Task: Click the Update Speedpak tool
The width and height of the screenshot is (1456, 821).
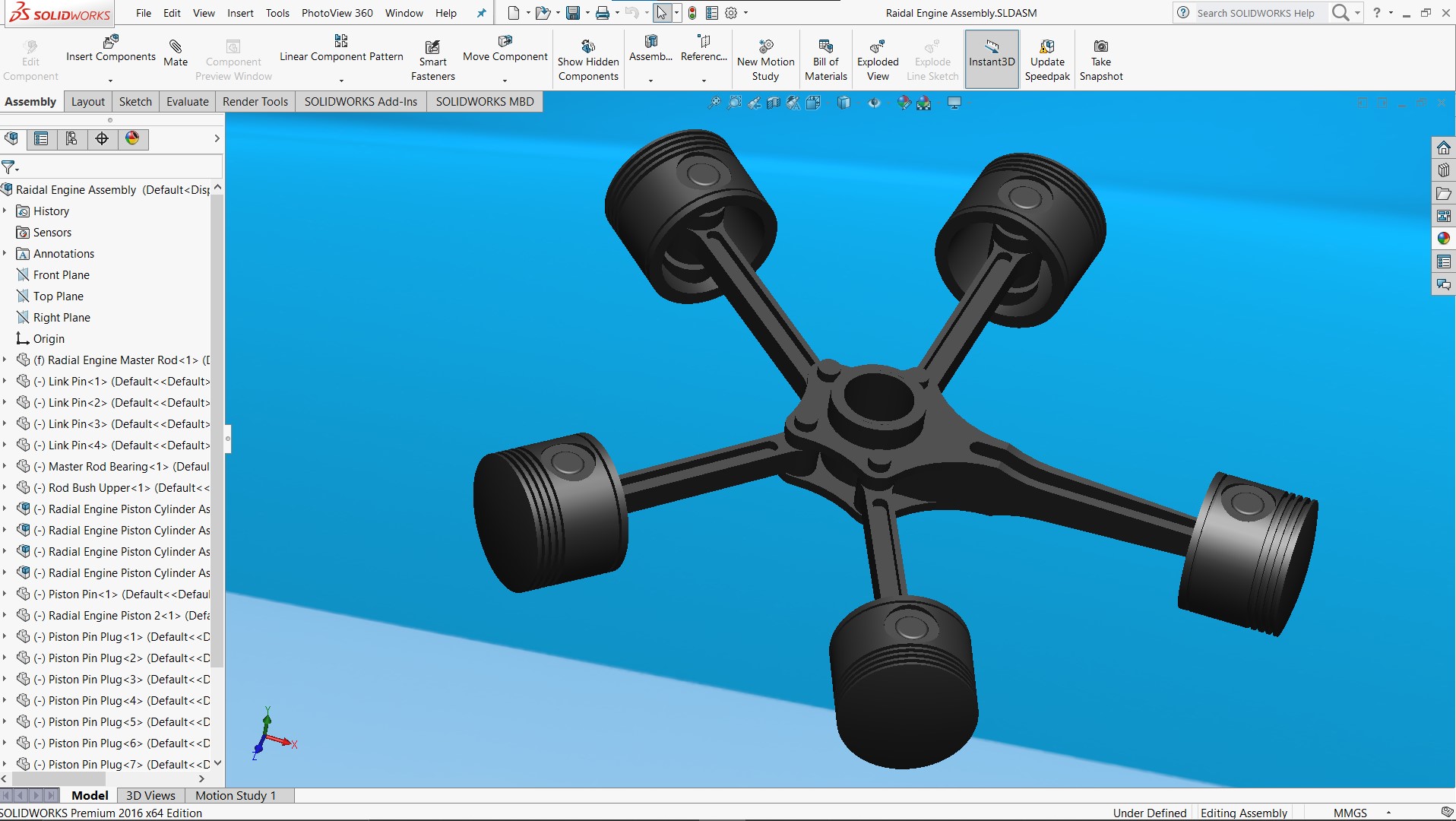Action: pos(1047,60)
